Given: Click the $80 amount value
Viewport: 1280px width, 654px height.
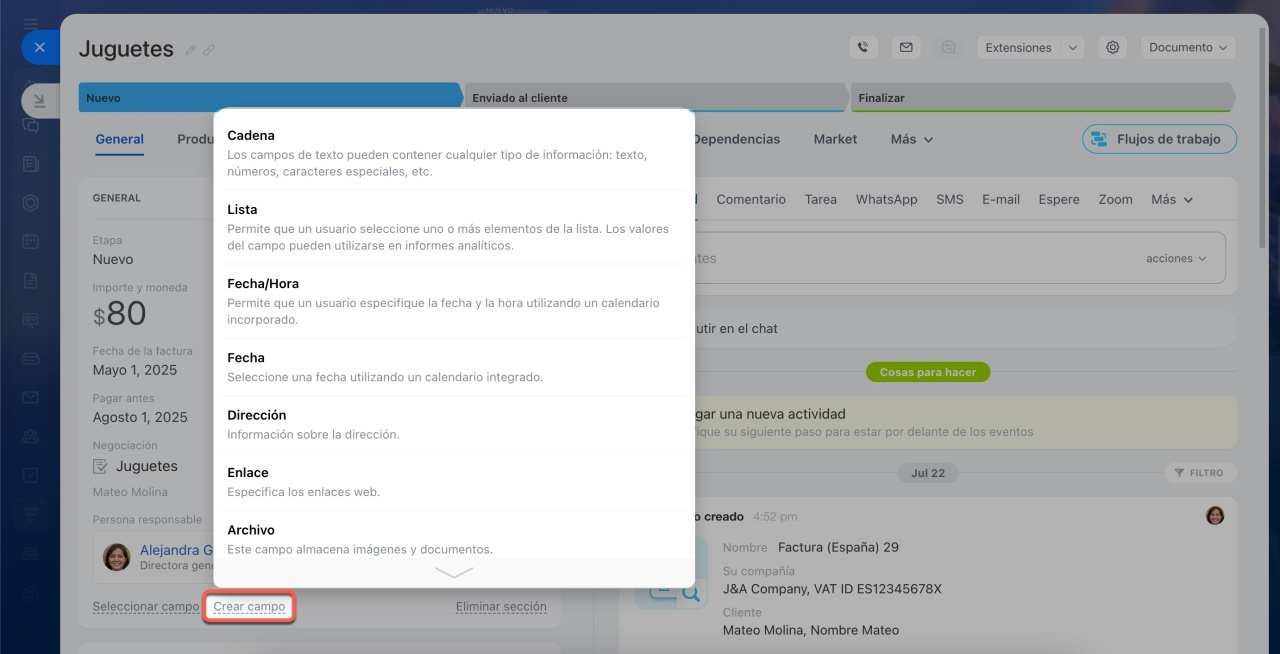Looking at the screenshot, I should (x=119, y=314).
